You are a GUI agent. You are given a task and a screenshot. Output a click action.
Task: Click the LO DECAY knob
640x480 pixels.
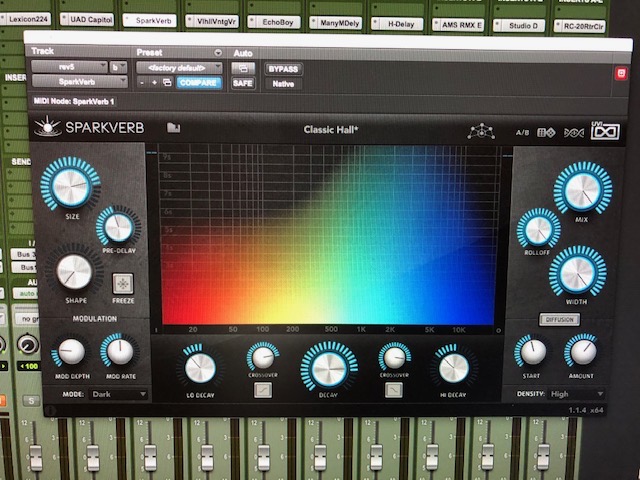coord(200,367)
